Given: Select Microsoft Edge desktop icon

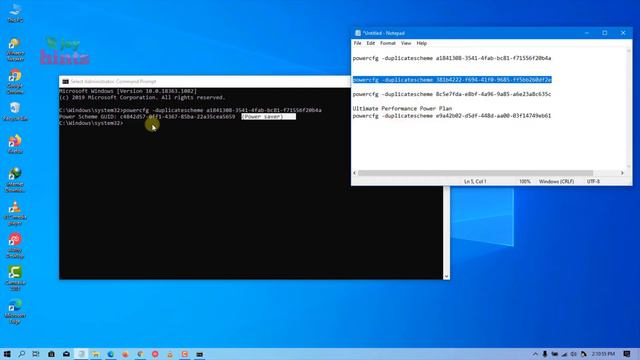Looking at the screenshot, I should [16, 311].
